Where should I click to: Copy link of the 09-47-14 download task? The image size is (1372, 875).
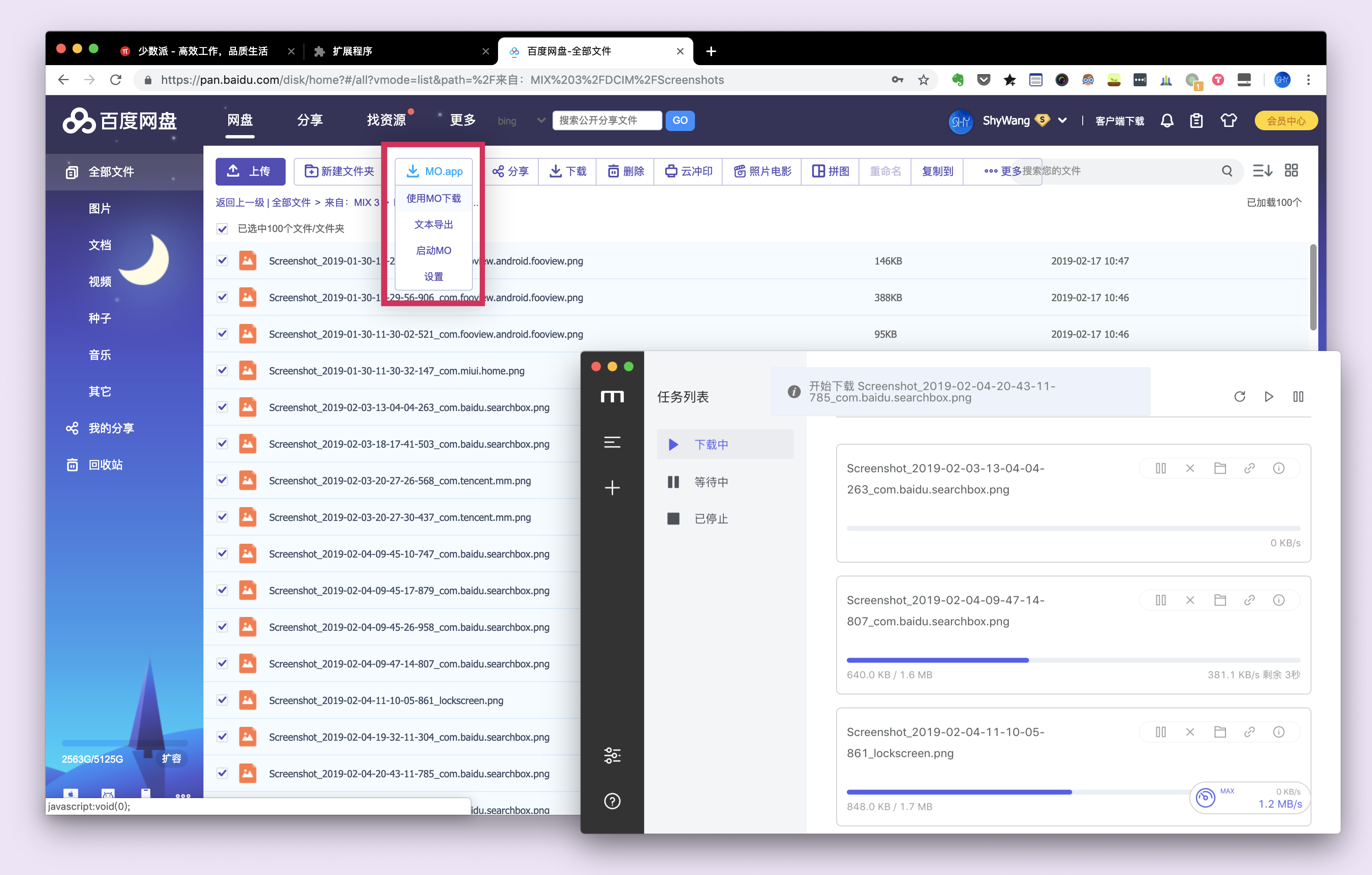click(1249, 599)
